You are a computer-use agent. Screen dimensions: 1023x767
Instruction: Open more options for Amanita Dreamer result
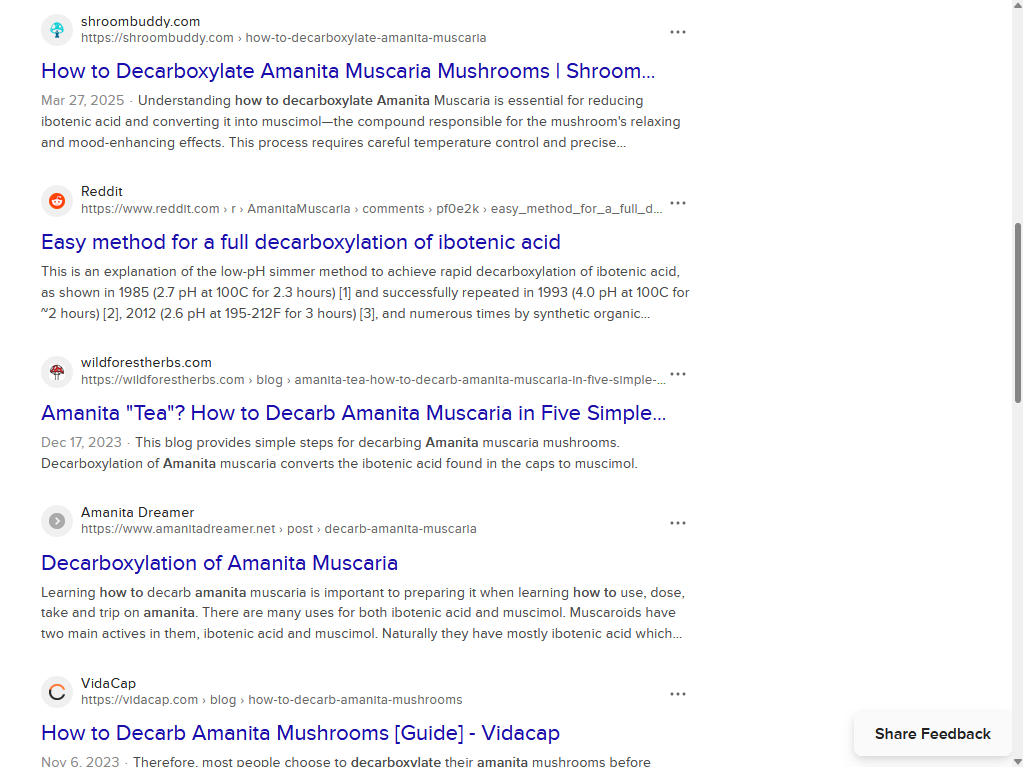coord(678,523)
